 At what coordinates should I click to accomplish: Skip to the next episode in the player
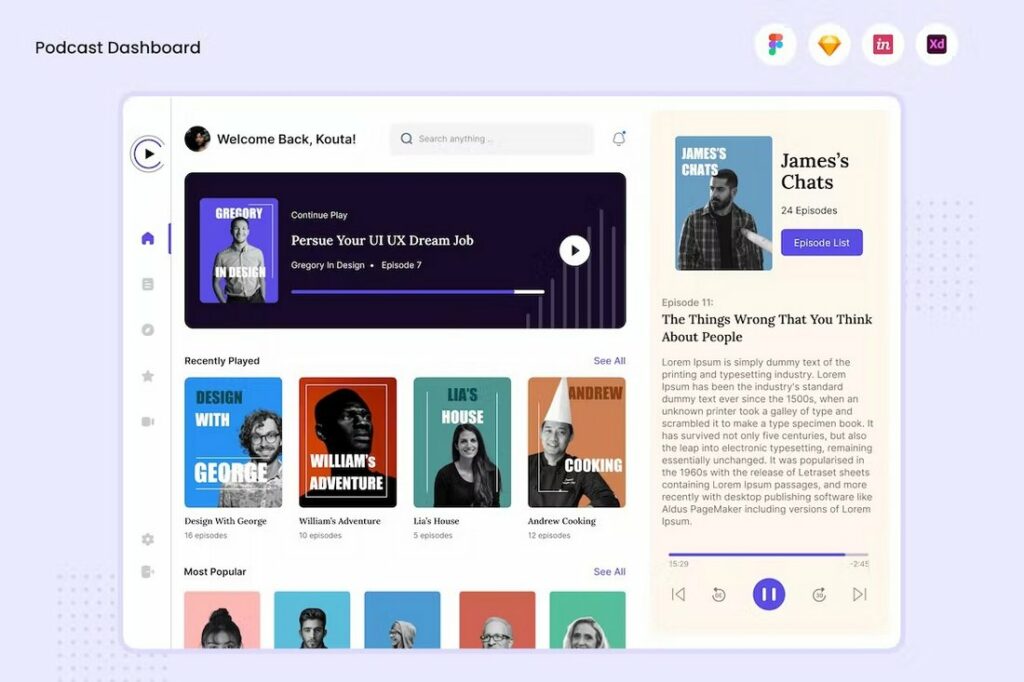(x=858, y=593)
